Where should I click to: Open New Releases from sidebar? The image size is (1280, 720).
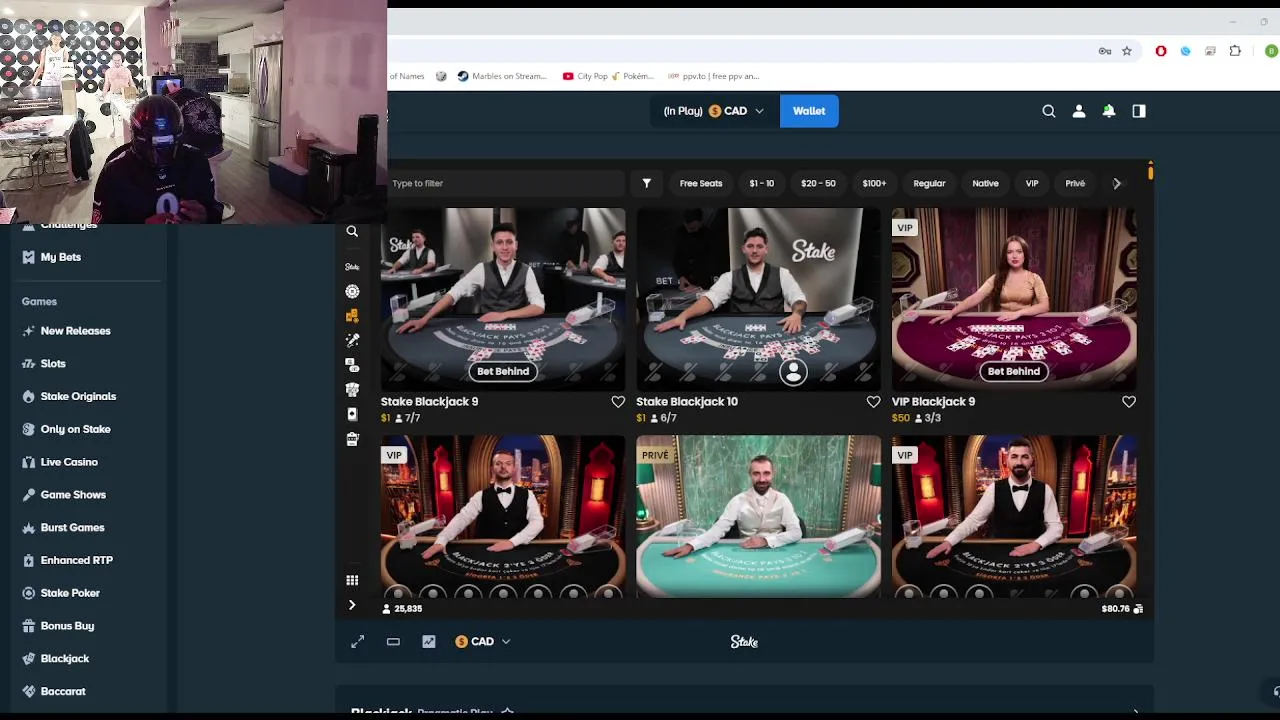75,331
